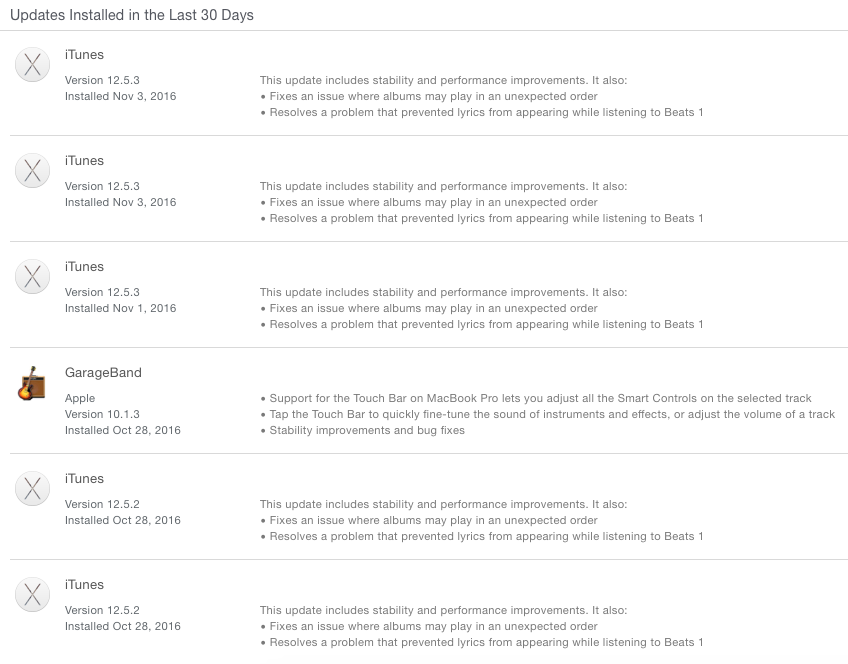848x664 pixels.
Task: Open the iTunes title of the Nov 1 update
Action: 84,267
